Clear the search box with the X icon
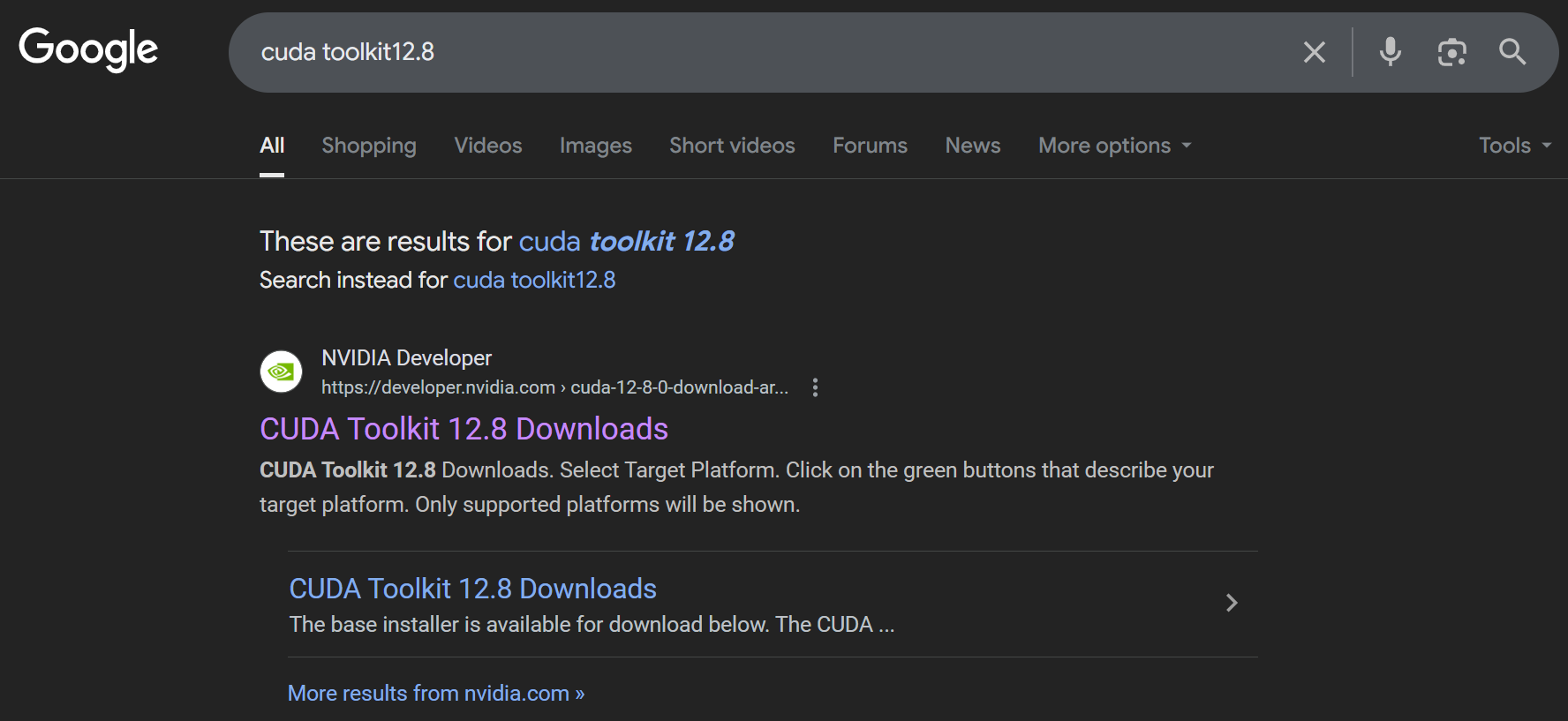Screen dimensions: 1568x721 (1314, 52)
